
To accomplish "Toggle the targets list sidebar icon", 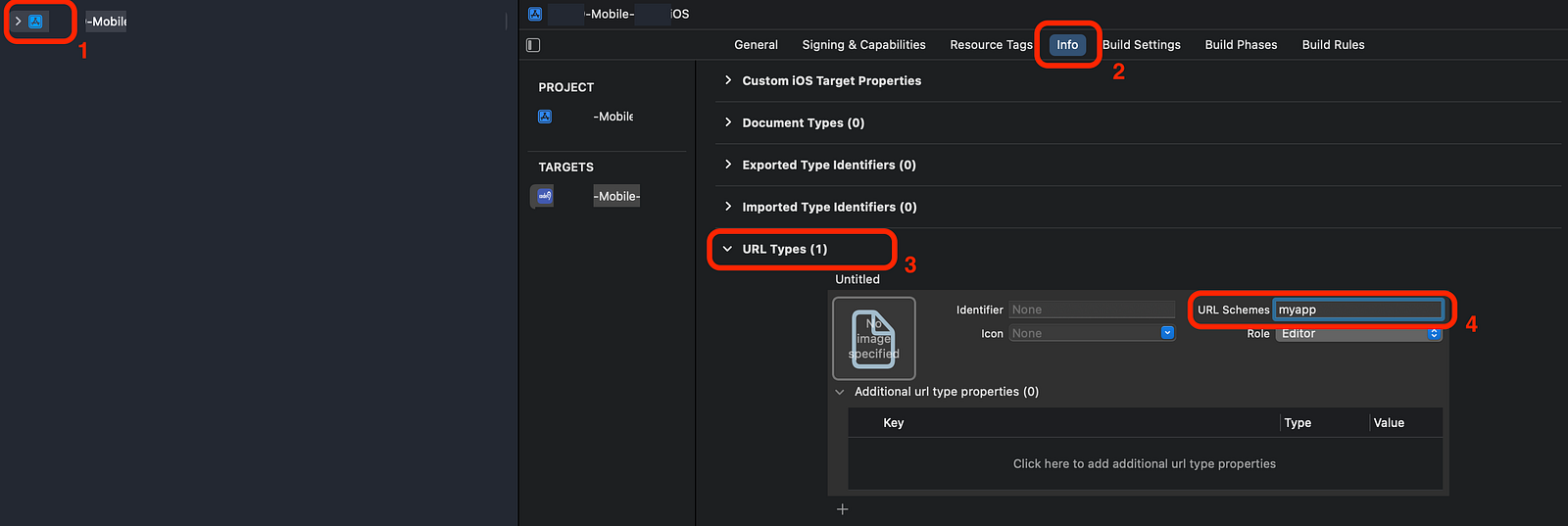I will 533,45.
